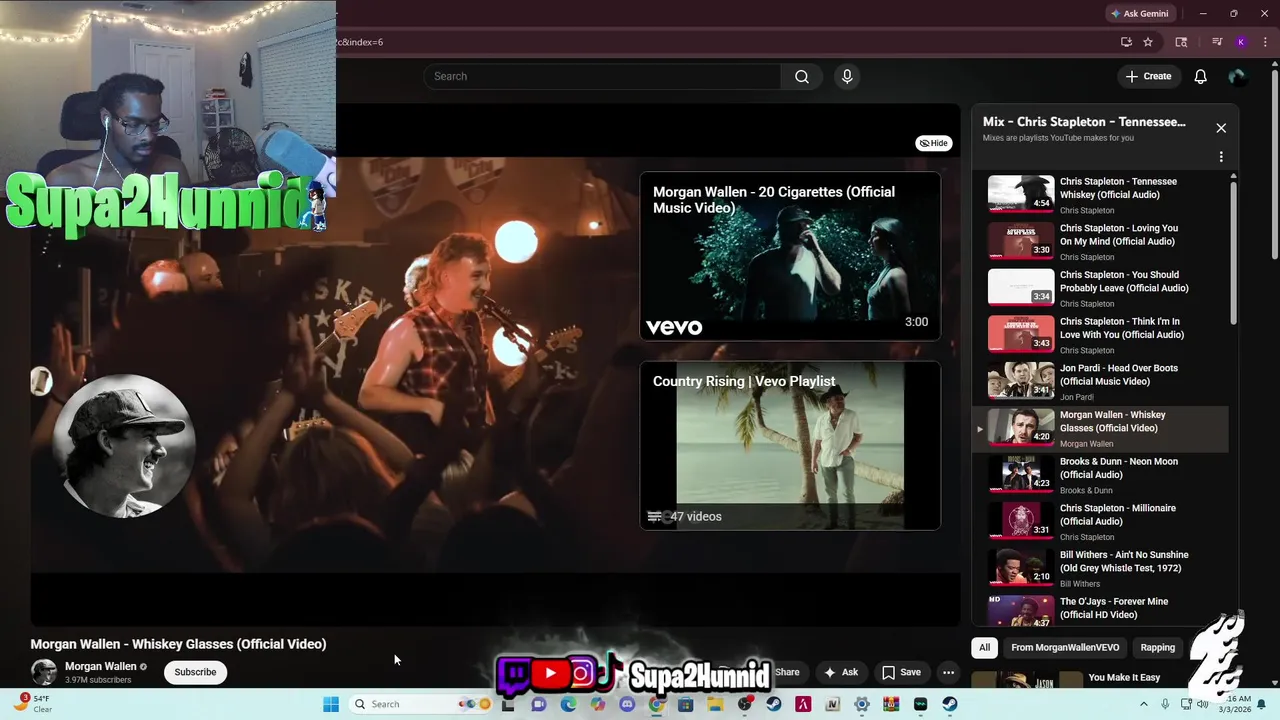The width and height of the screenshot is (1280, 720).
Task: Play Brooks & Dunn Neon Moon
Action: (x=1100, y=475)
